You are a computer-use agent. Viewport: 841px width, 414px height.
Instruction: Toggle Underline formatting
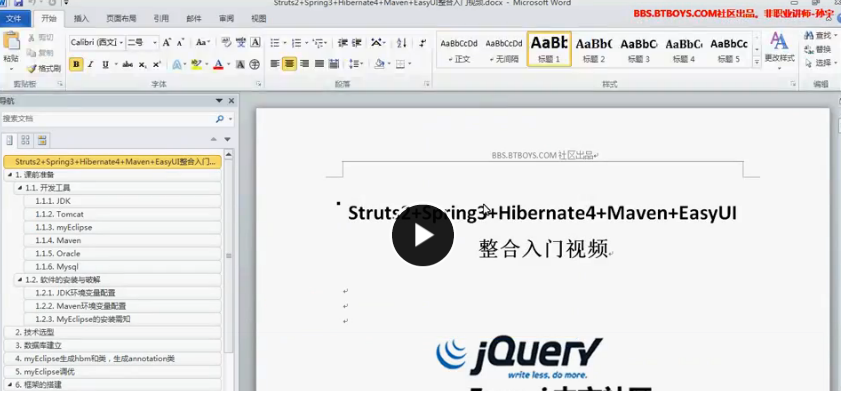point(105,64)
